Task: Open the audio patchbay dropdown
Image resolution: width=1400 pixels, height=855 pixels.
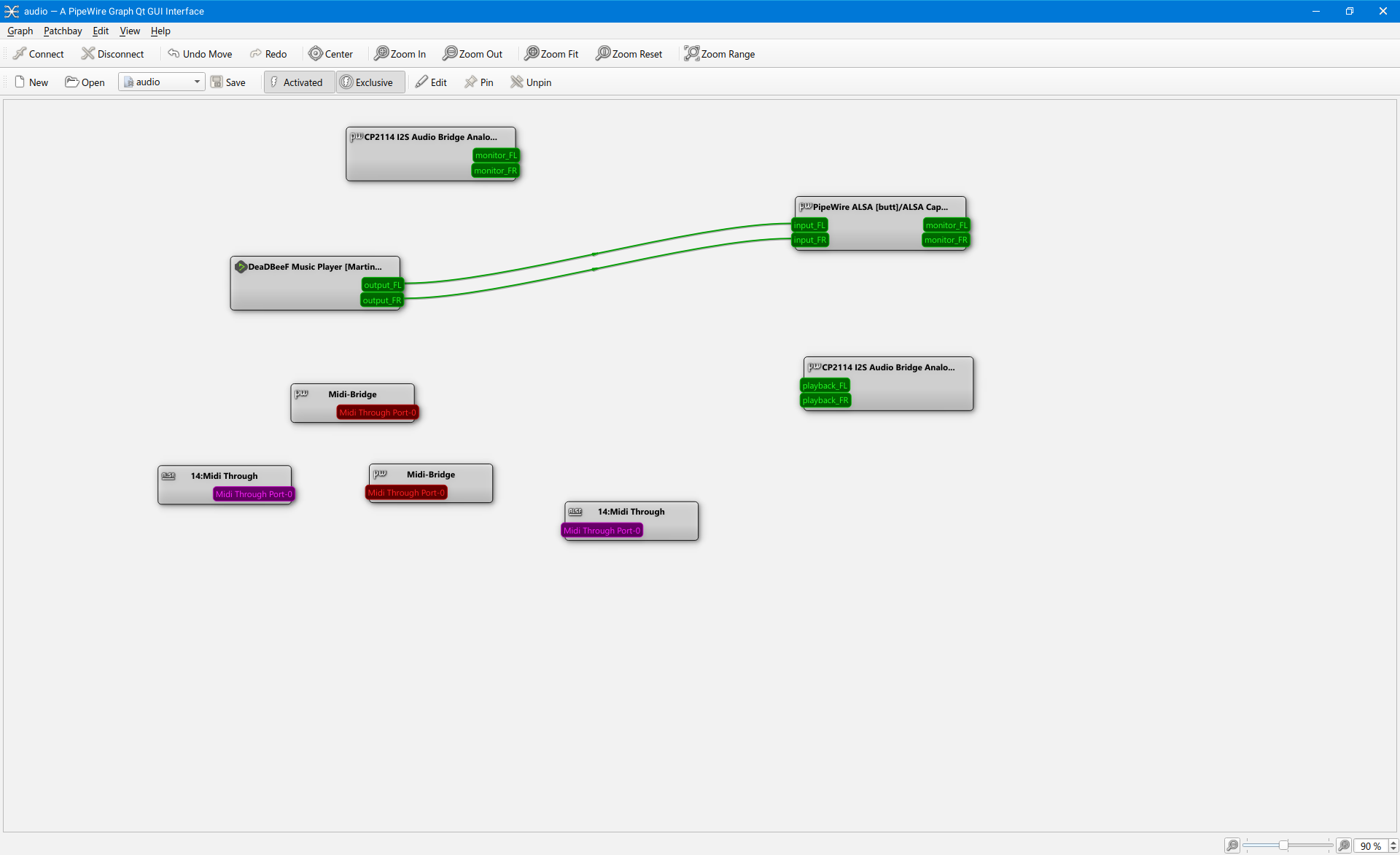Action: (197, 82)
